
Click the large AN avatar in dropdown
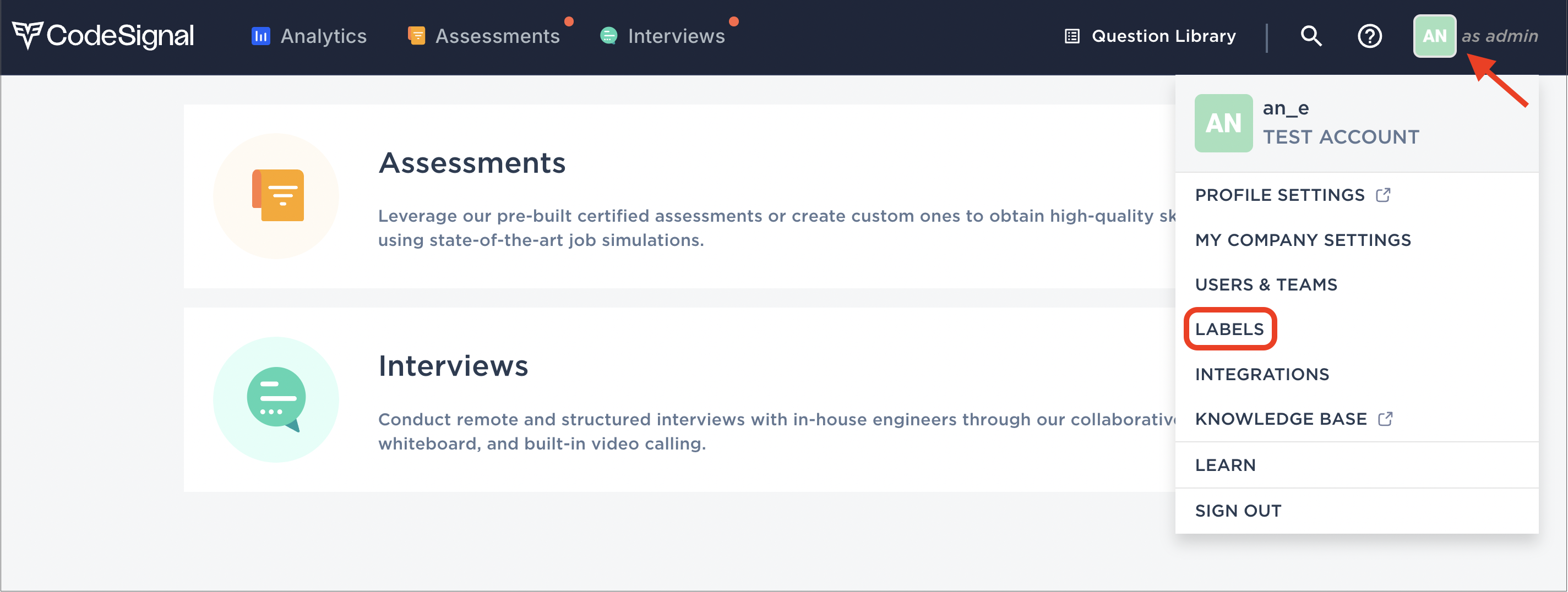click(x=1223, y=123)
